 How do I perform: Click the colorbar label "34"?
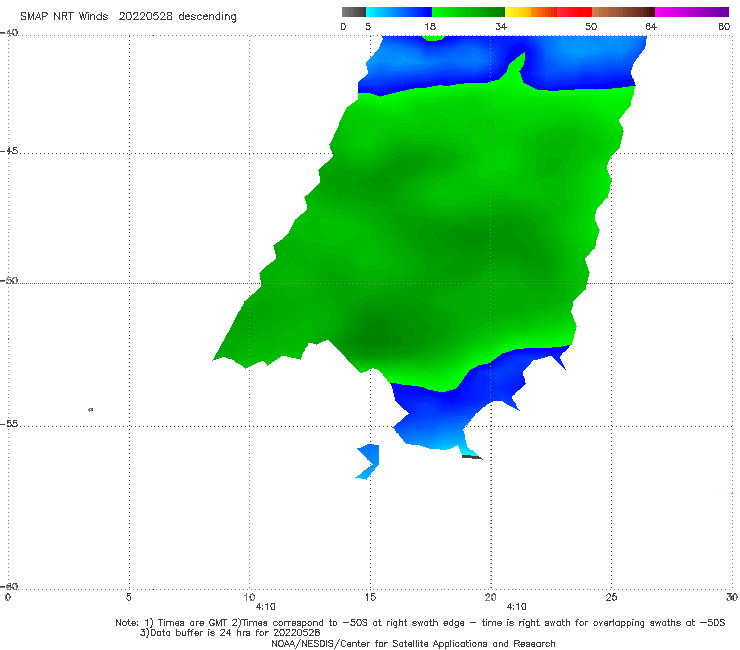point(501,27)
